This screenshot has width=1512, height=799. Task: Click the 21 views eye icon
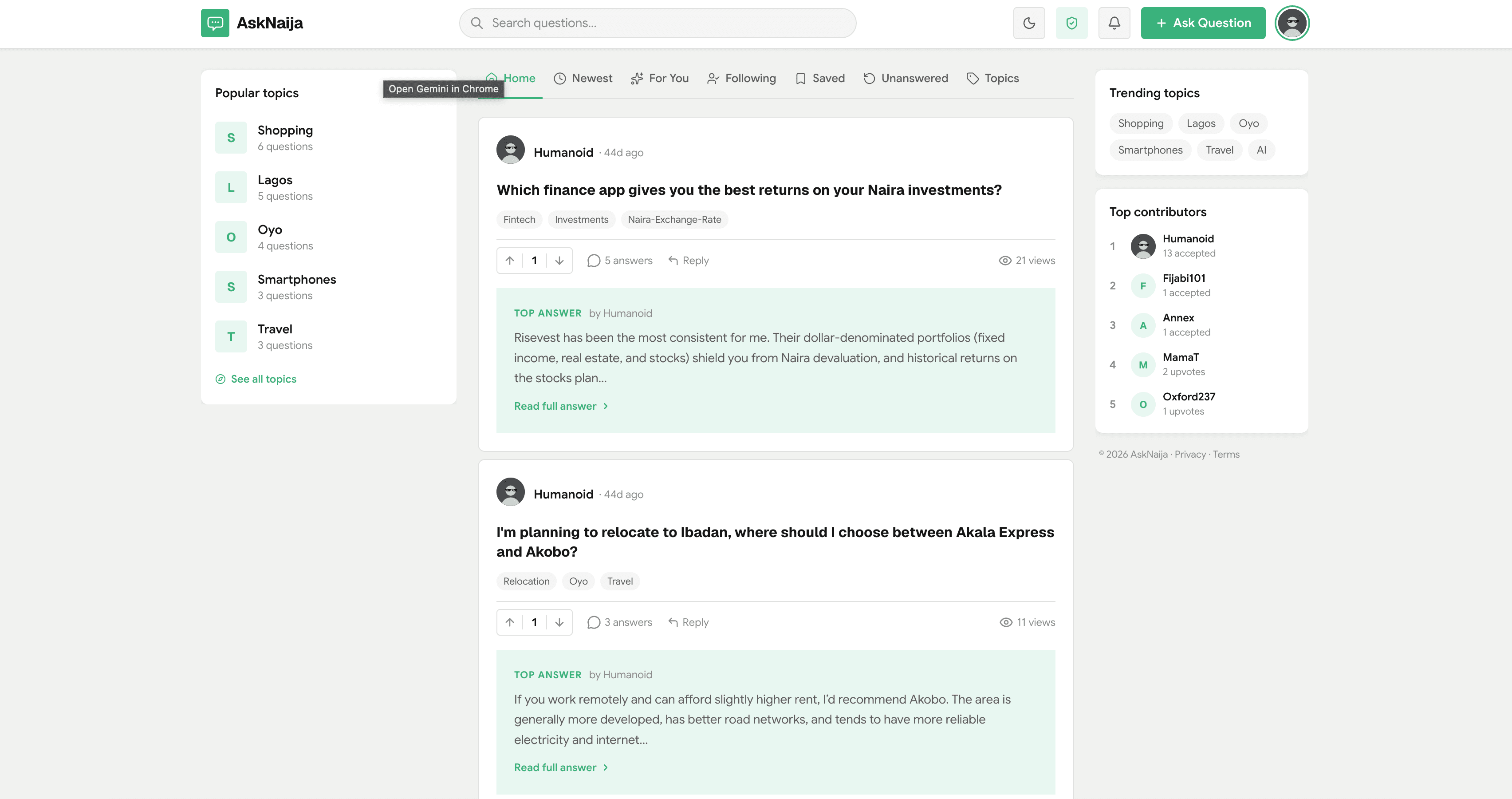click(1005, 261)
